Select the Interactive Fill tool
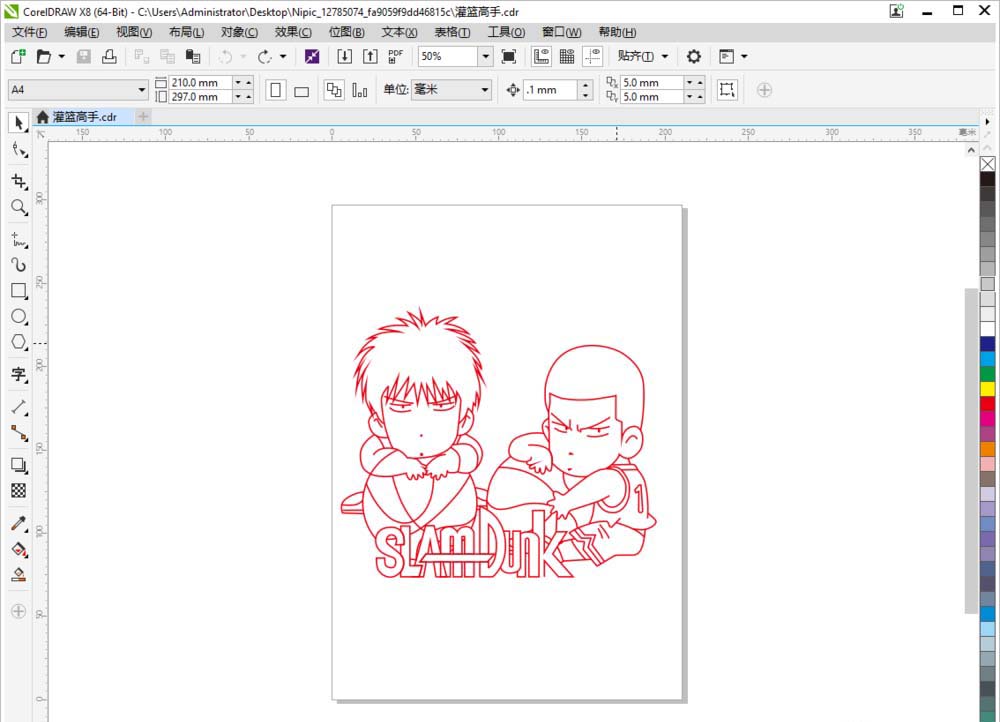This screenshot has width=1000, height=722. tap(18, 549)
